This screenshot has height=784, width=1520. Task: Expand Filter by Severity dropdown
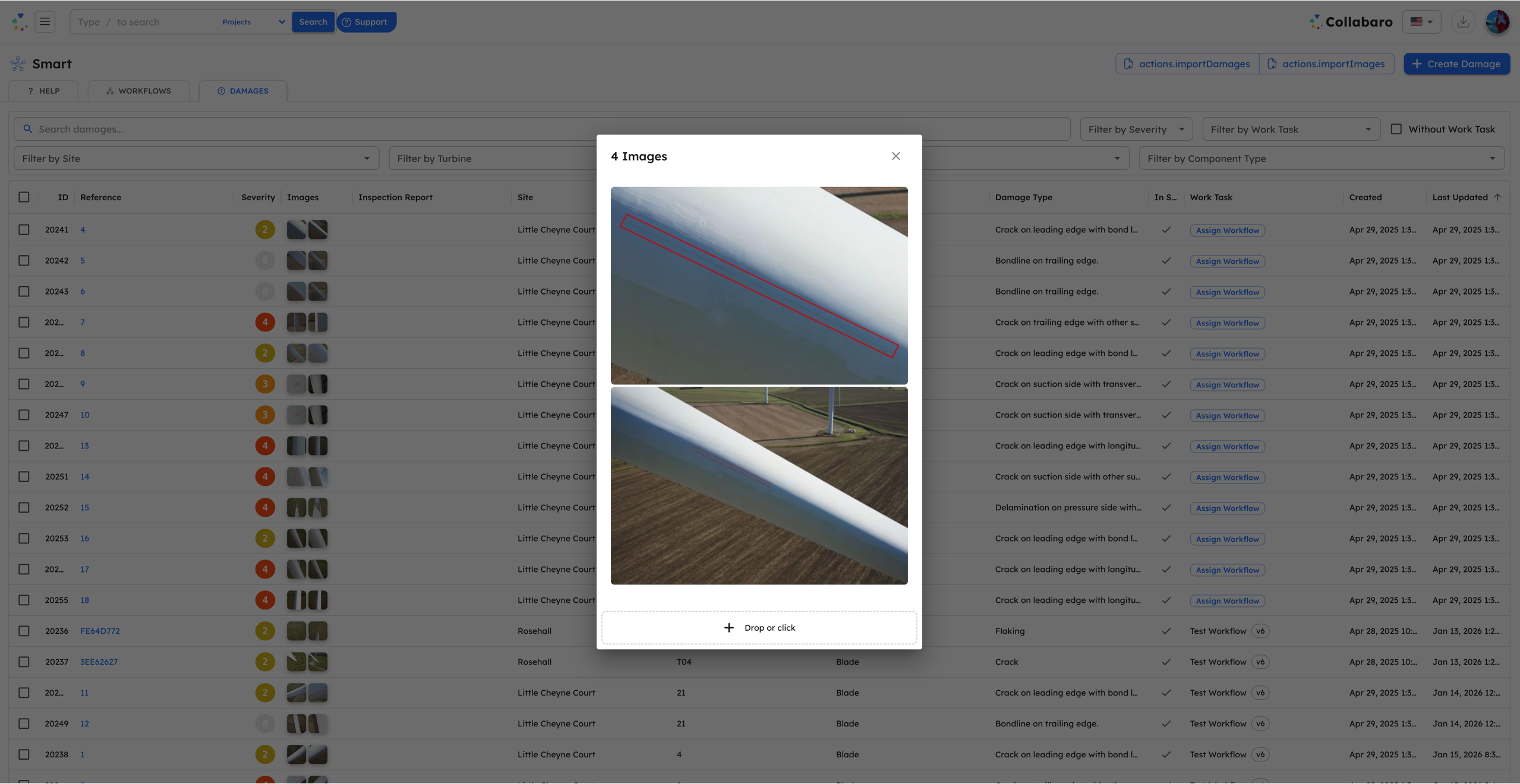(x=1136, y=129)
